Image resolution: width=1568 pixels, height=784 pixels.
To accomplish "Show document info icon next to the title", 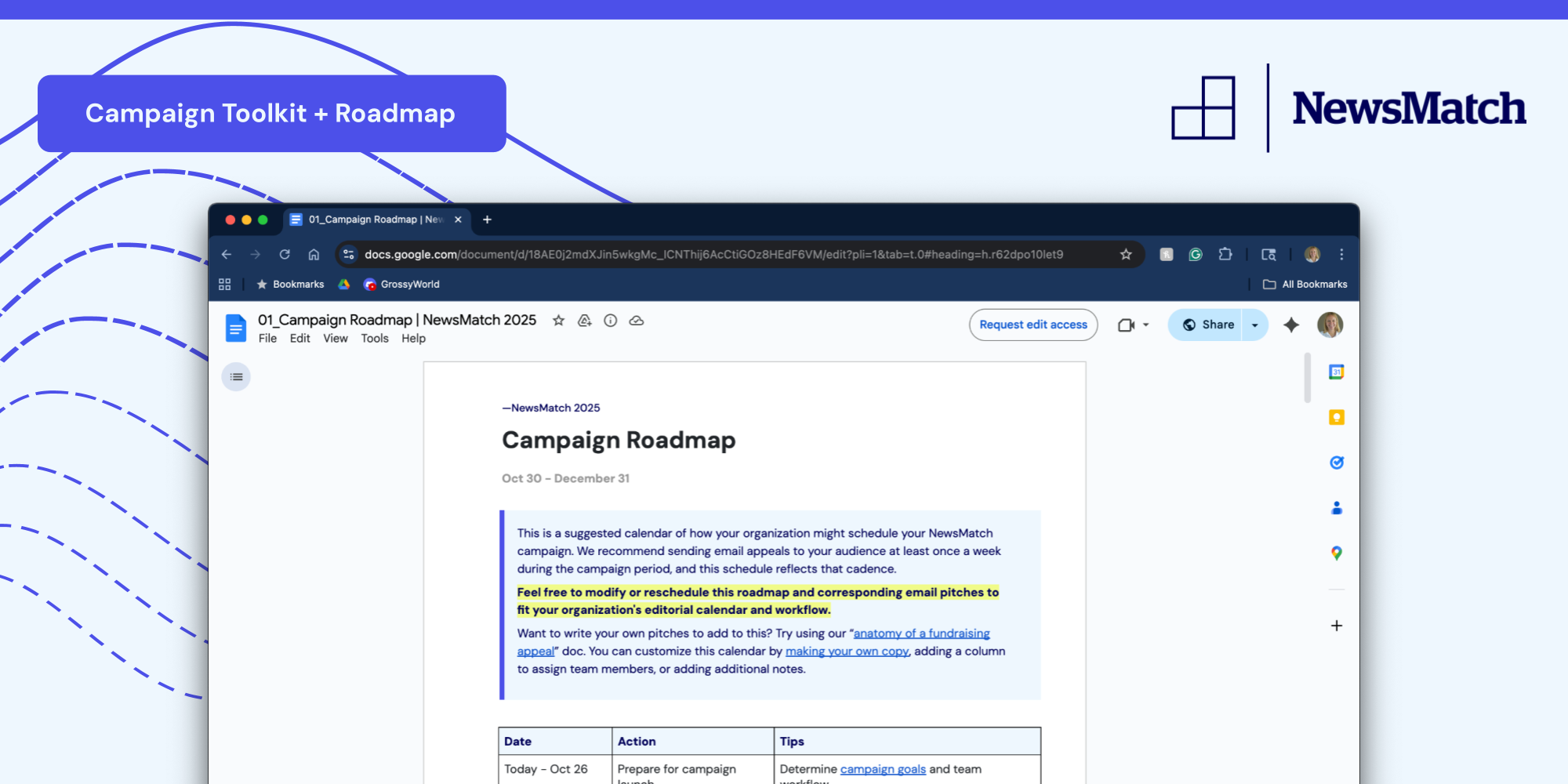I will click(x=610, y=320).
